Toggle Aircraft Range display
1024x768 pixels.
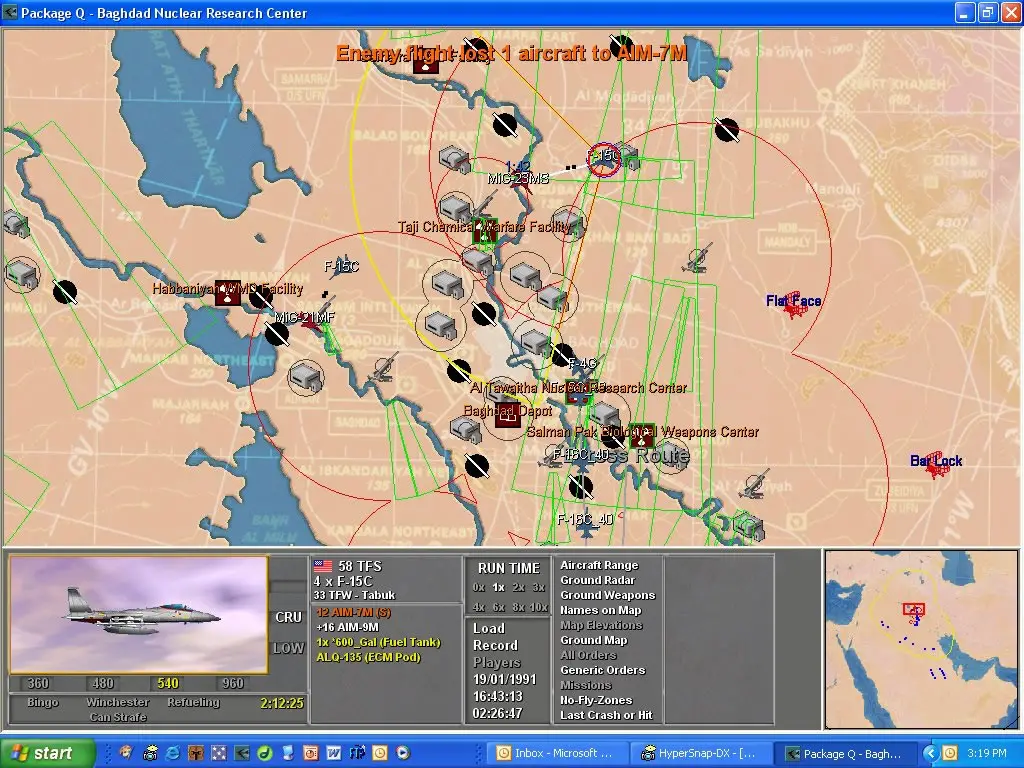pyautogui.click(x=598, y=566)
